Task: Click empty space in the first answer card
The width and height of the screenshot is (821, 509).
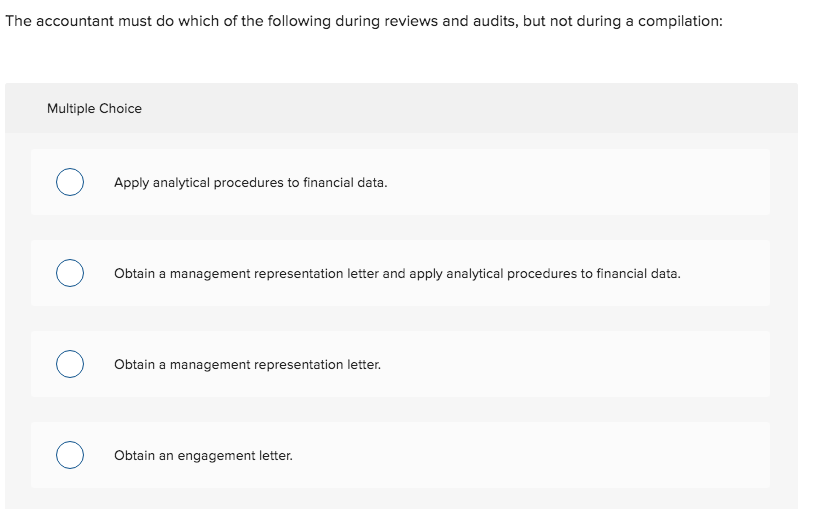Action: [576, 182]
